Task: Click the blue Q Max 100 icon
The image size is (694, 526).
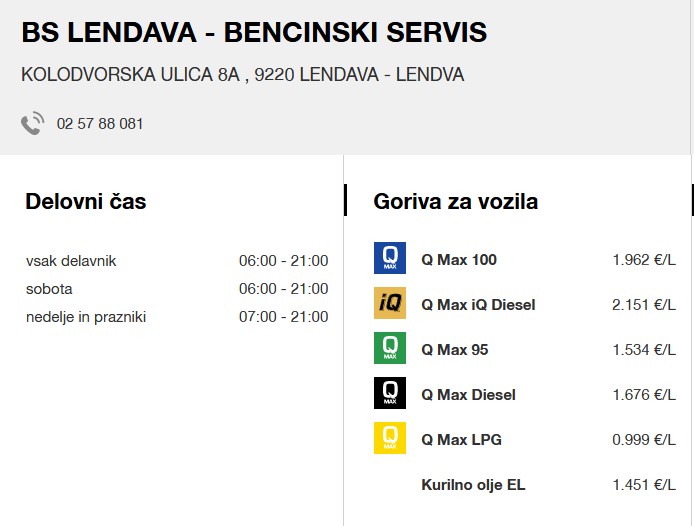Action: pos(389,259)
